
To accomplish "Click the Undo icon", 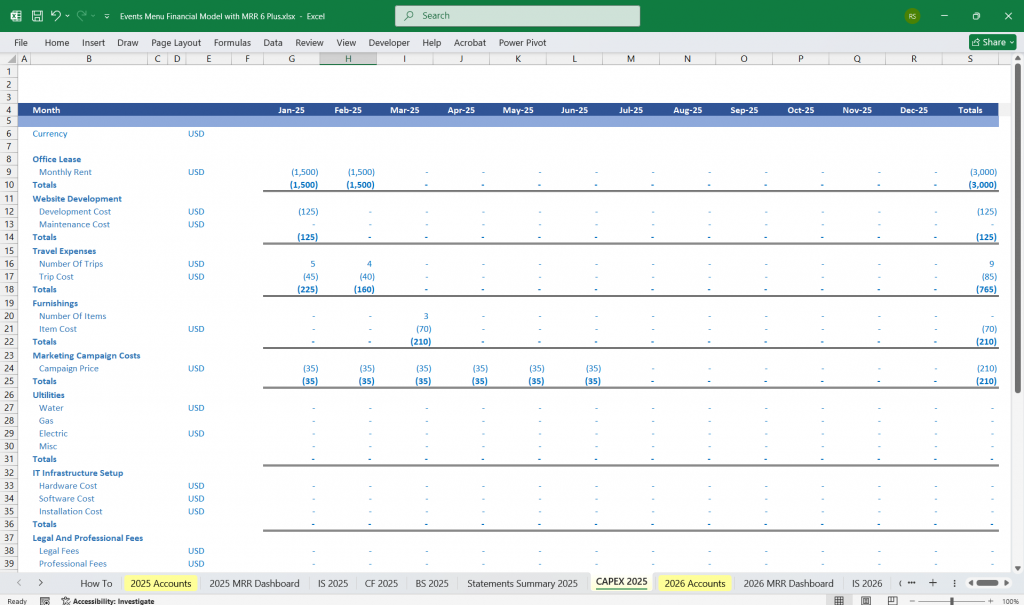I will tap(56, 16).
